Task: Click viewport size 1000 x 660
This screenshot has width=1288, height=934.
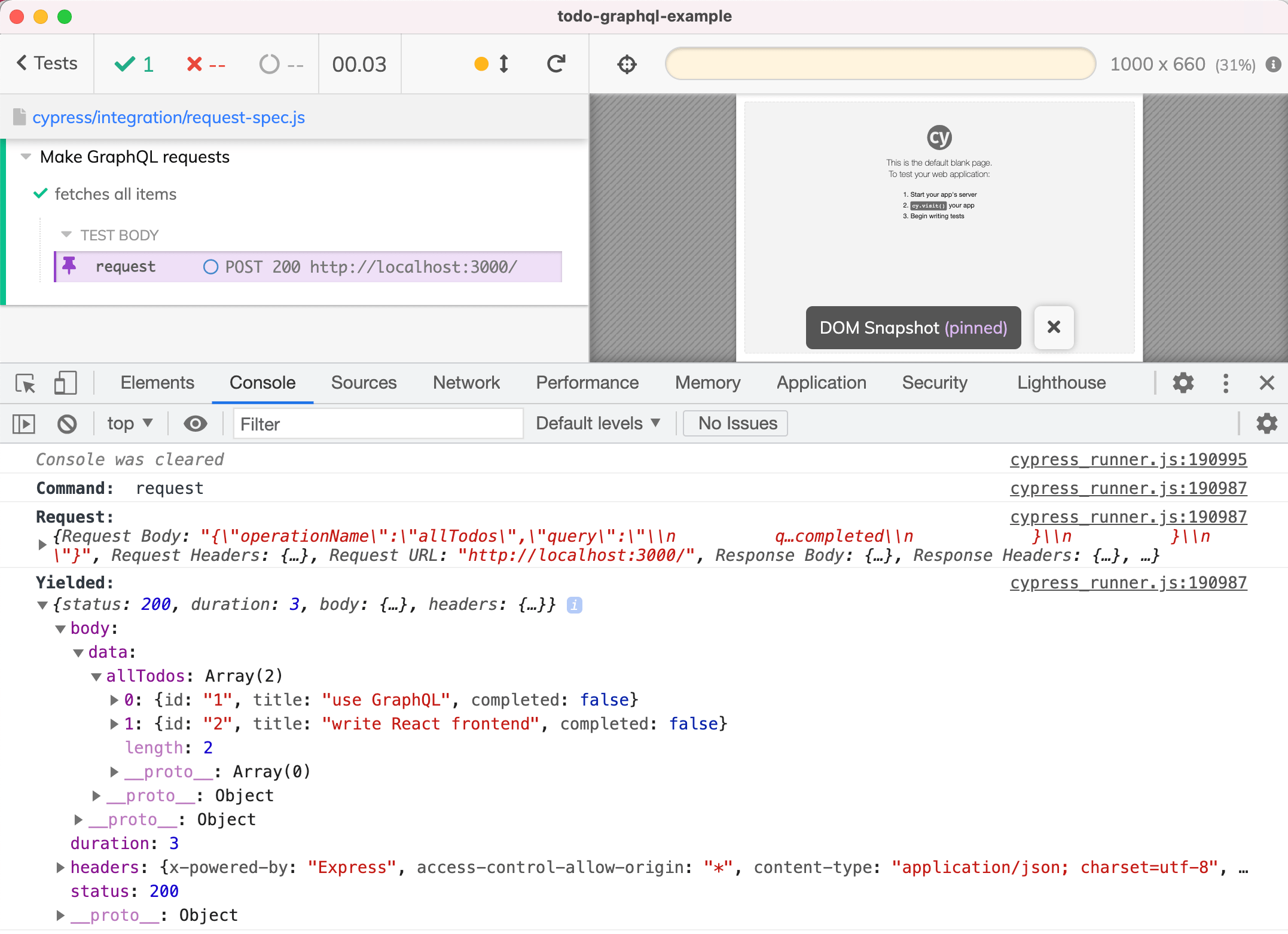Action: point(1158,64)
